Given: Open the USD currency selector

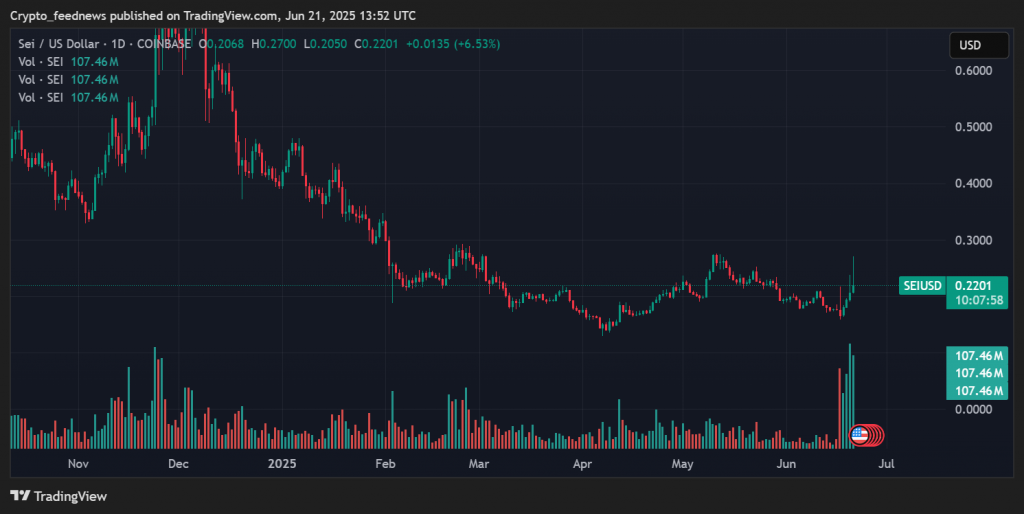Looking at the screenshot, I should [970, 45].
